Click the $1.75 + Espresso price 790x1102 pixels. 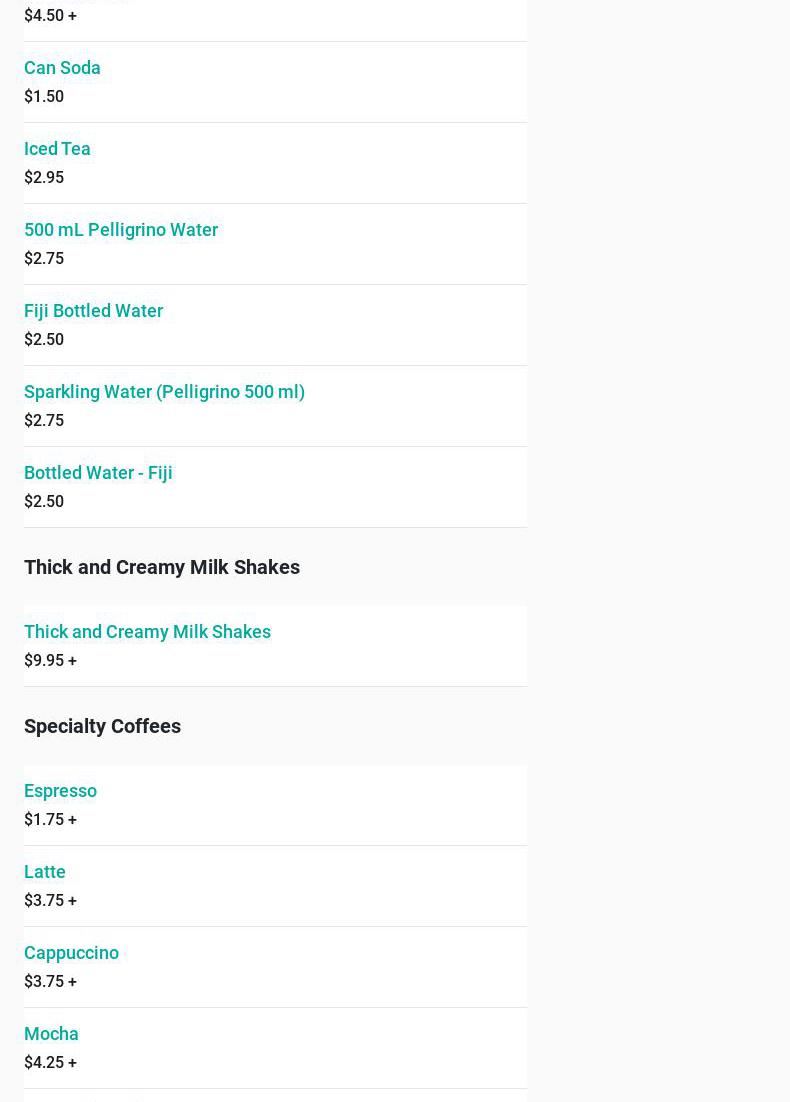click(x=51, y=819)
